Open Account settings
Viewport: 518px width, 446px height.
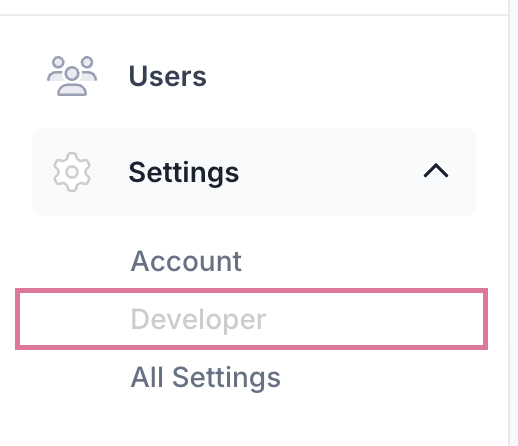pos(186,261)
